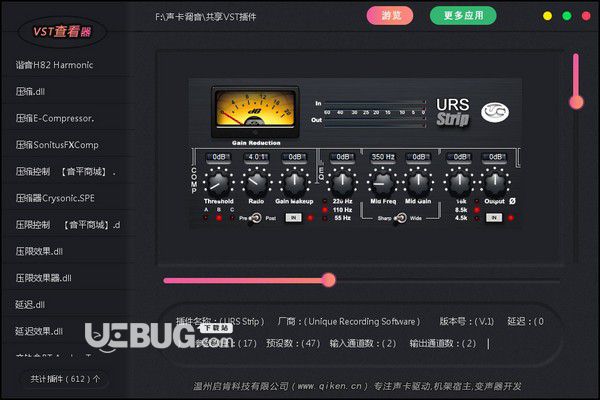Select the 谐音H82 Harmonic plugin

pos(54,65)
